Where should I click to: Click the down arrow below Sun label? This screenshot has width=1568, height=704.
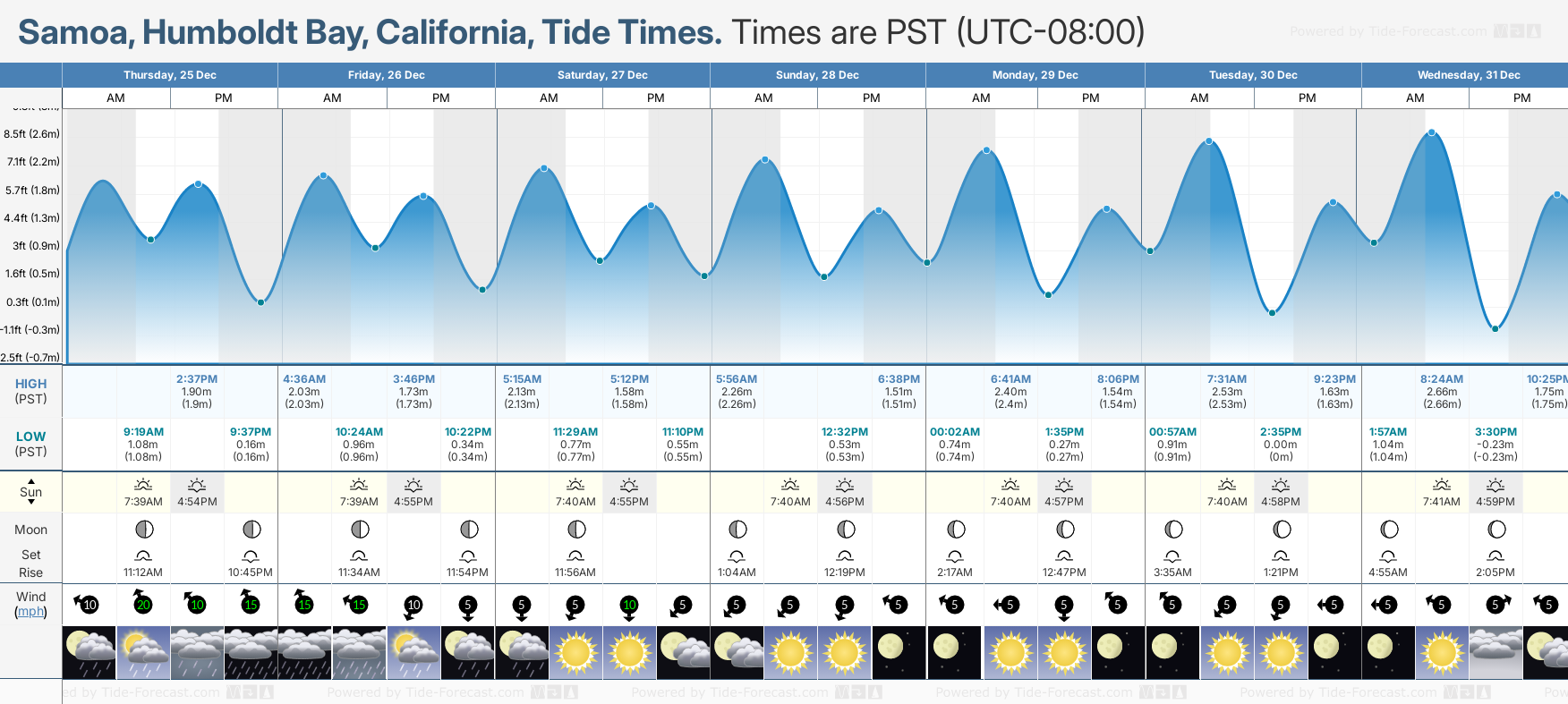31,503
